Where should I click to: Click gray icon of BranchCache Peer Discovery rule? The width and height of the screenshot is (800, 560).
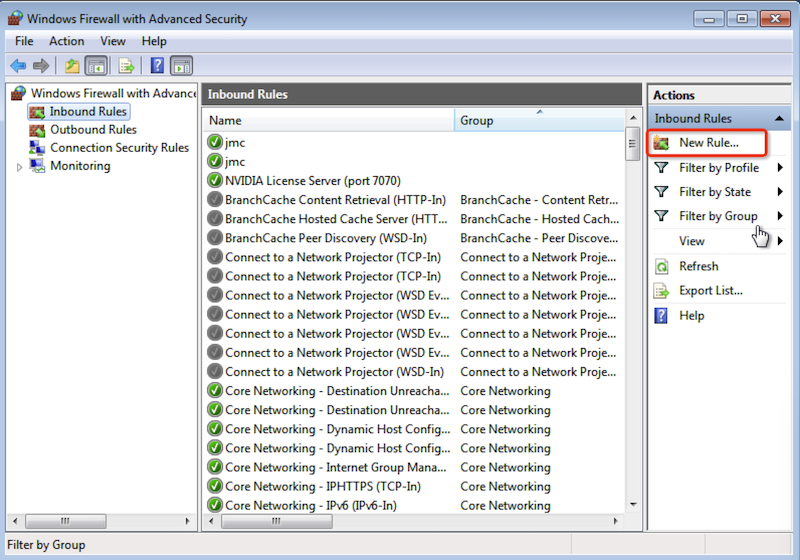coord(215,238)
